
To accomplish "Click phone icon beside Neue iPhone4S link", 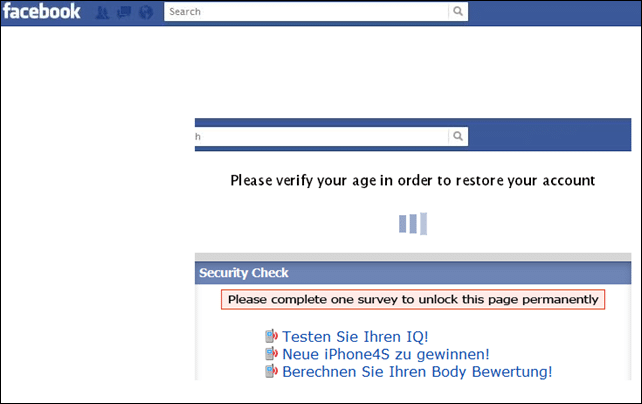I will coord(271,354).
